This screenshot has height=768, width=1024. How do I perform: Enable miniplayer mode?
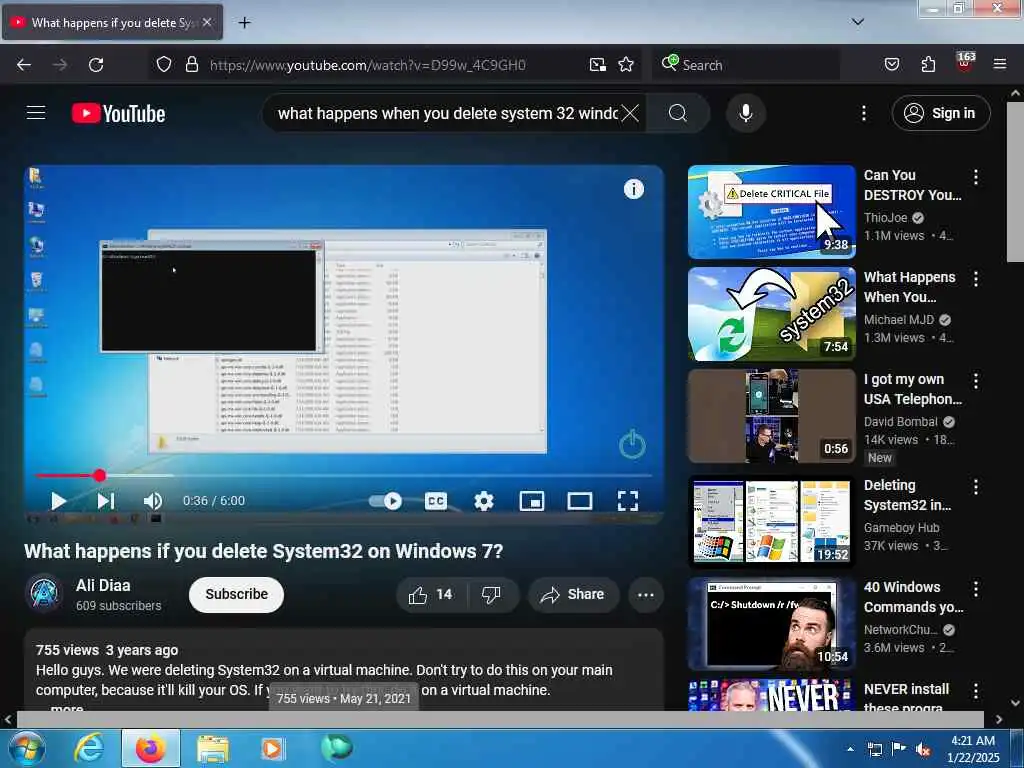(532, 501)
